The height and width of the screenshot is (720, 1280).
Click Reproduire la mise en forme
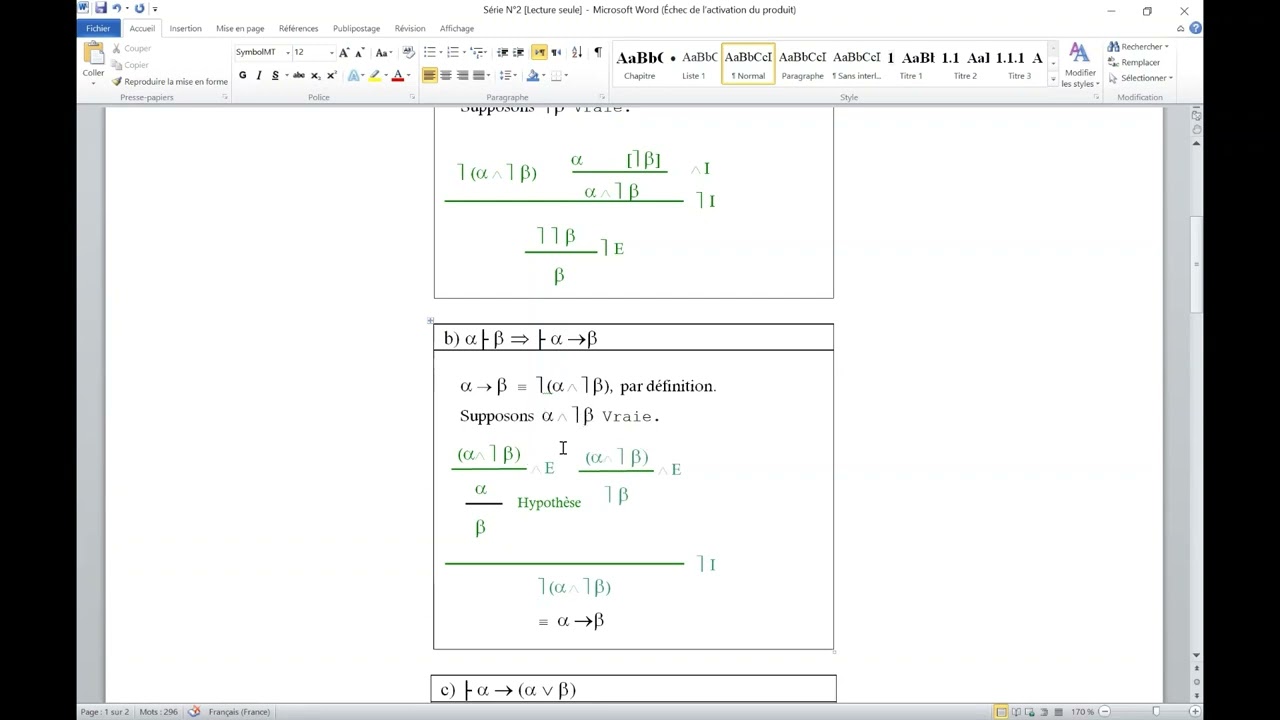(169, 82)
